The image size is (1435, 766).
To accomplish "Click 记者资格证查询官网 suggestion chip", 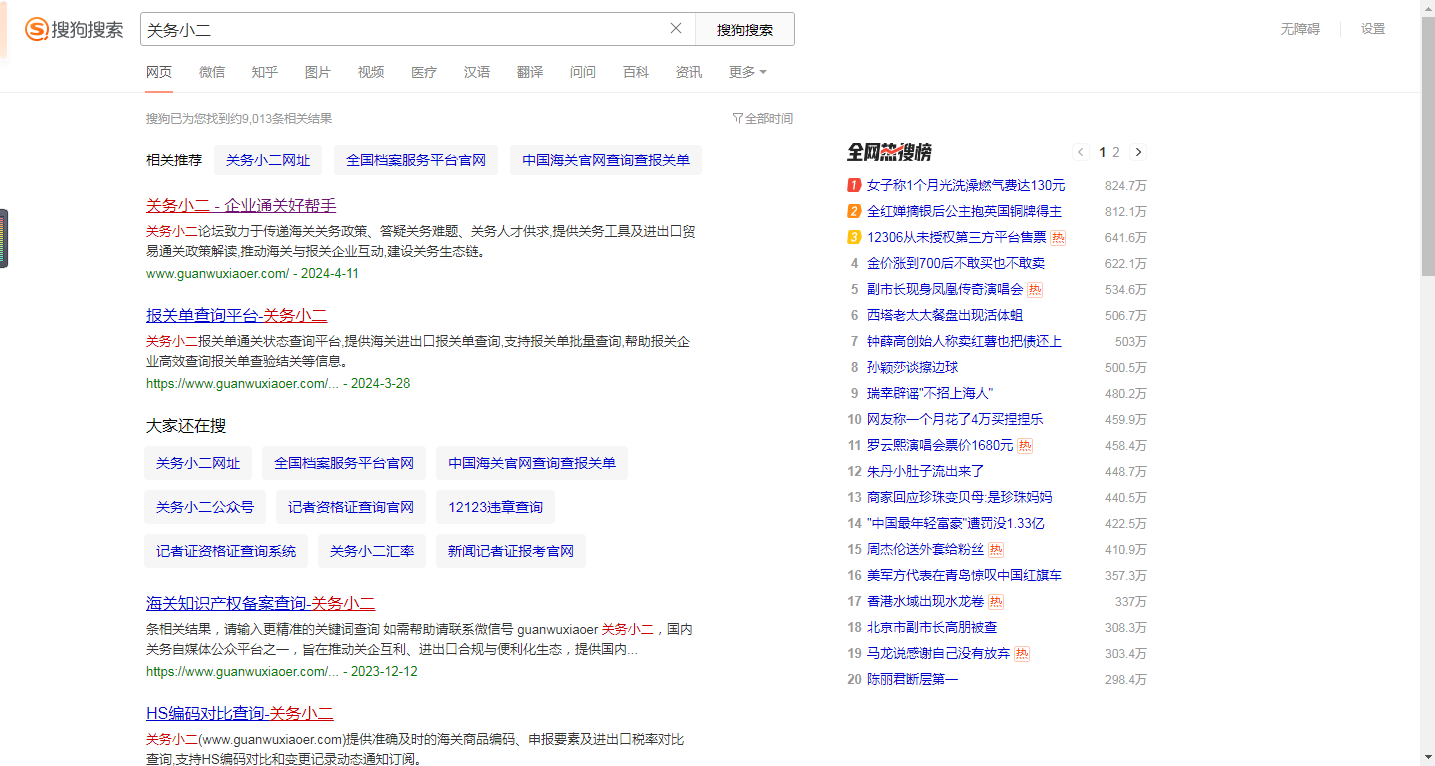I will point(351,507).
